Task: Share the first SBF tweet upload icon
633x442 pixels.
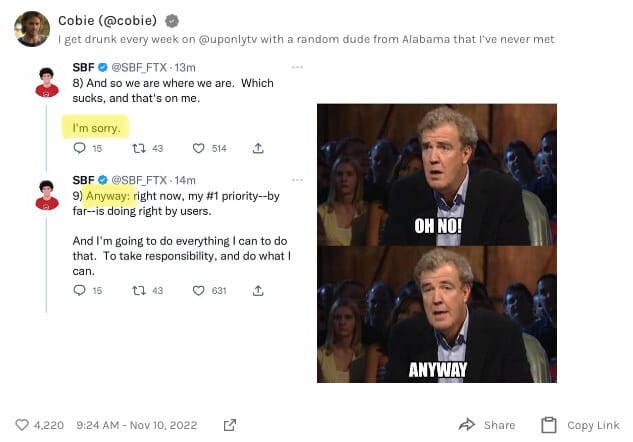Action: [258, 148]
